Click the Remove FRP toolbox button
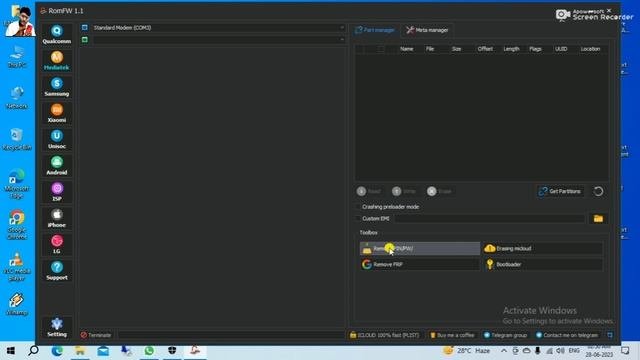This screenshot has width=640, height=360. (420, 264)
